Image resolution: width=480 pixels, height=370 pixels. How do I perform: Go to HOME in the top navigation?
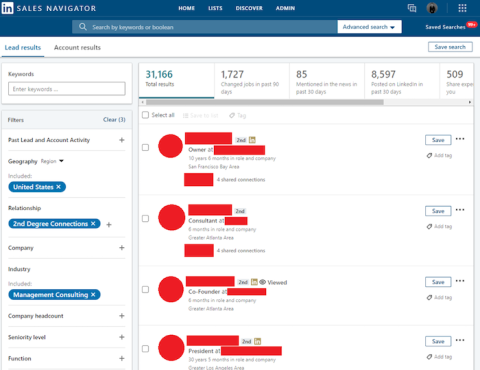186,8
